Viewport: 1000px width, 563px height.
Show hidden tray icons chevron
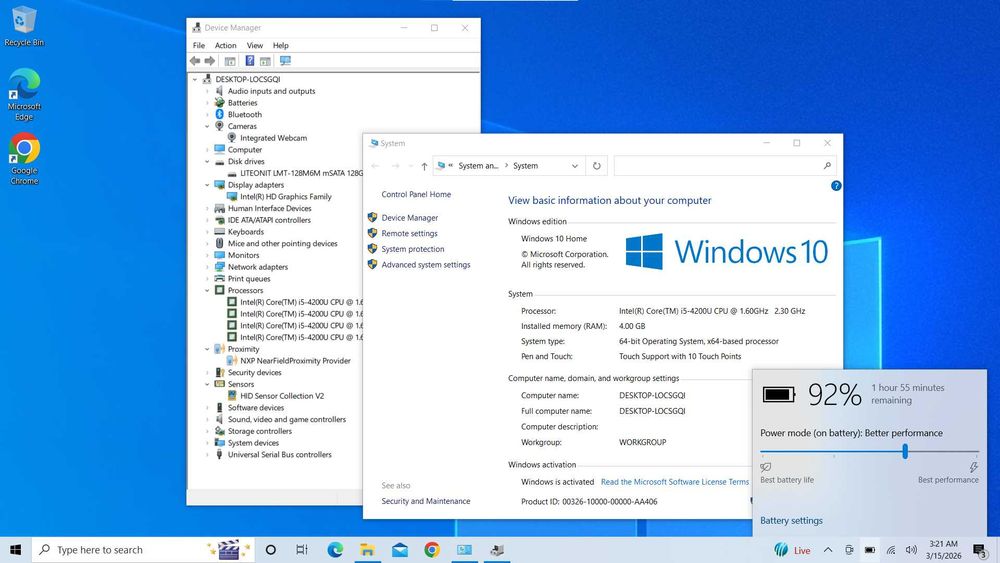click(828, 550)
